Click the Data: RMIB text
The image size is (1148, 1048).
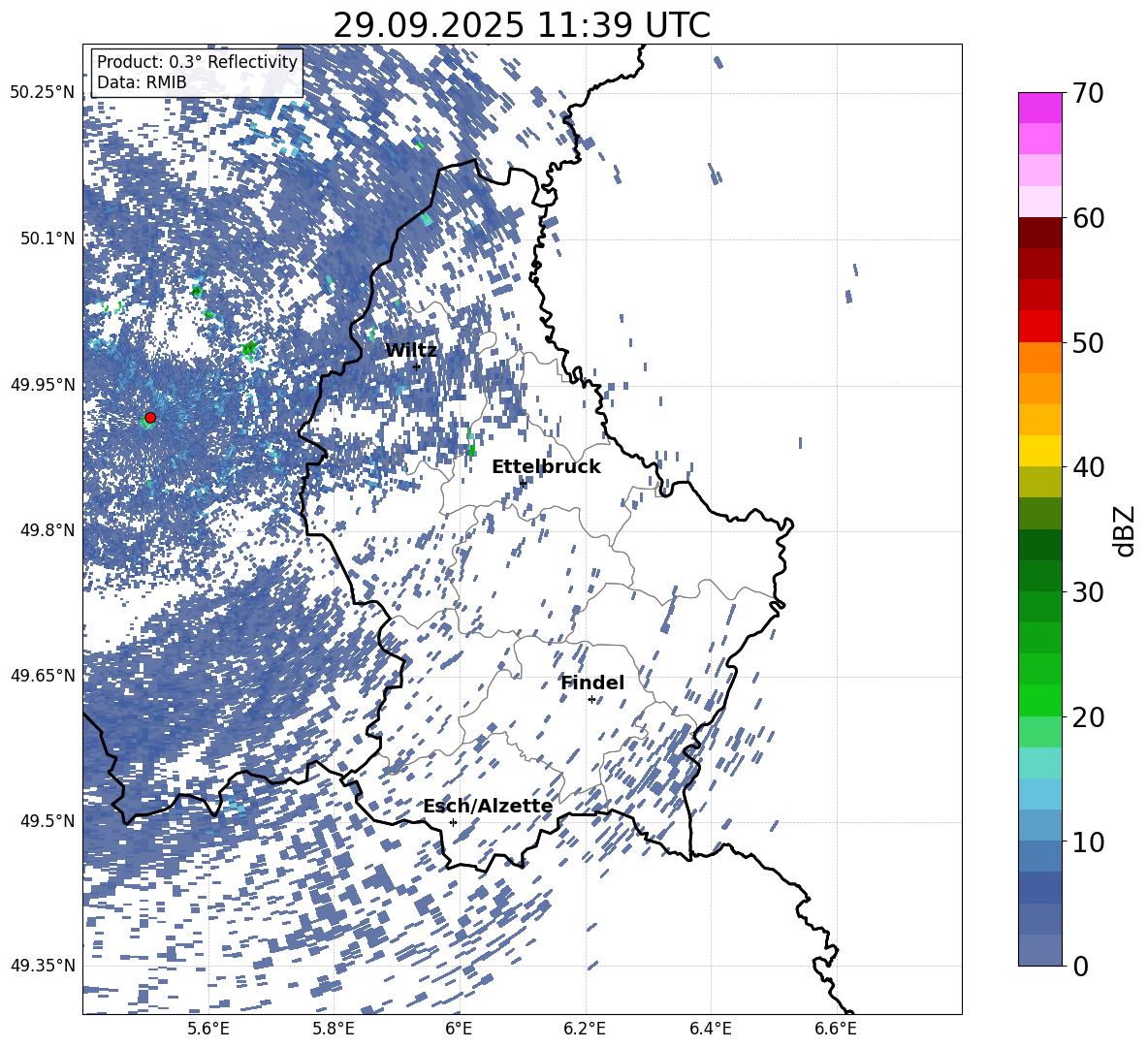click(142, 82)
